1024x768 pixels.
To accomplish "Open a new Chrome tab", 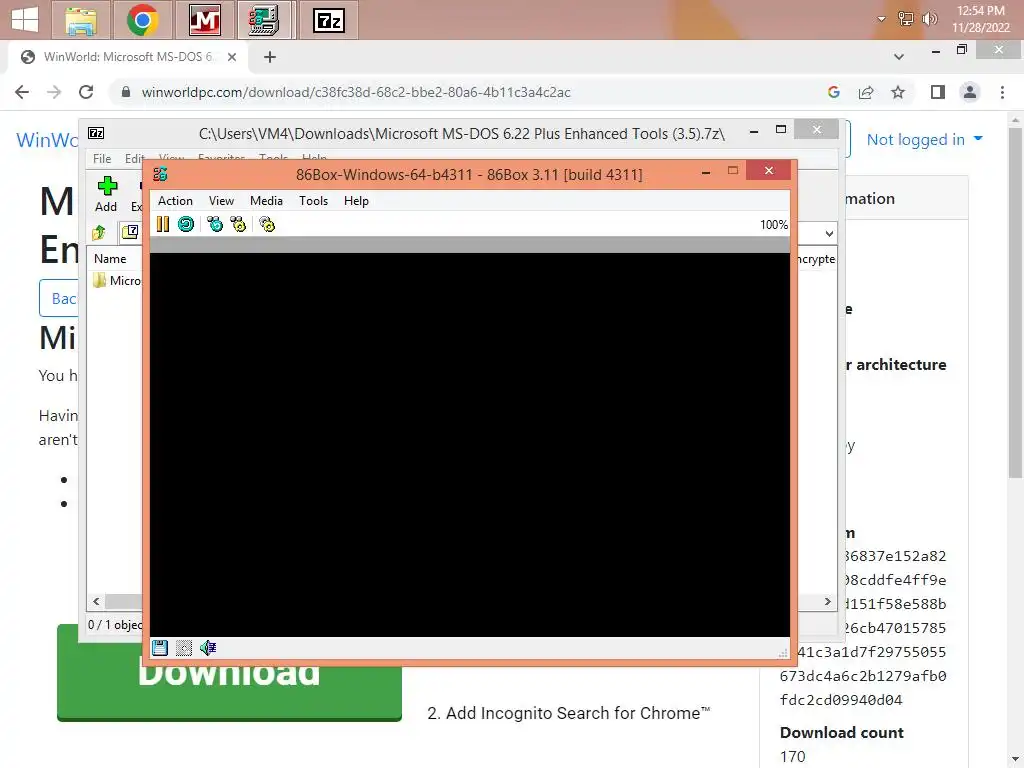I will coord(270,57).
